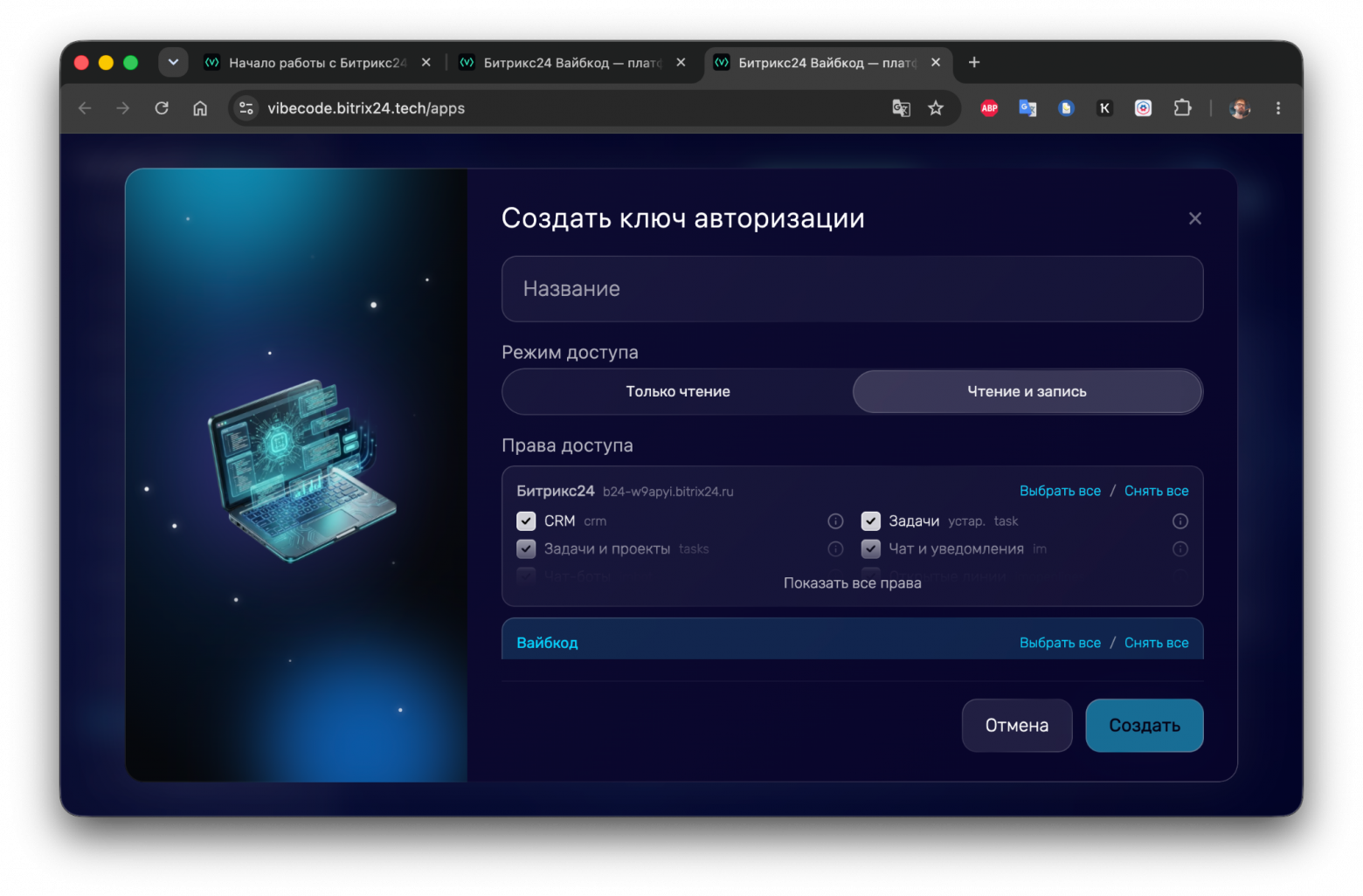1363x896 pixels.
Task: Close the create authorization key dialog
Action: click(1194, 218)
